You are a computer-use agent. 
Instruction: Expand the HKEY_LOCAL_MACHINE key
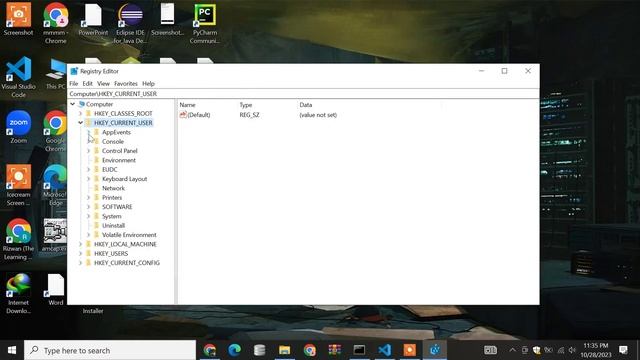point(80,244)
